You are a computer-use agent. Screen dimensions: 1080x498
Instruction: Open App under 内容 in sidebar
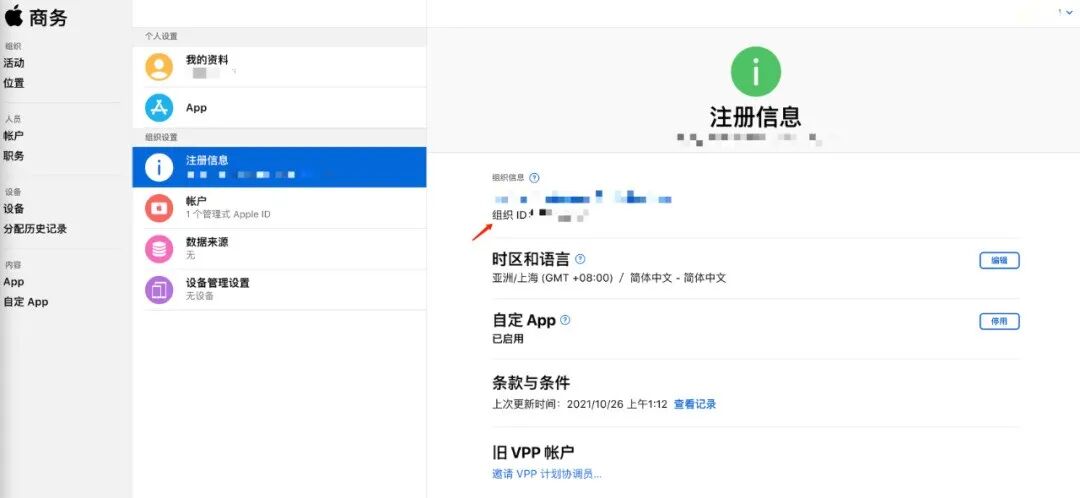point(14,282)
